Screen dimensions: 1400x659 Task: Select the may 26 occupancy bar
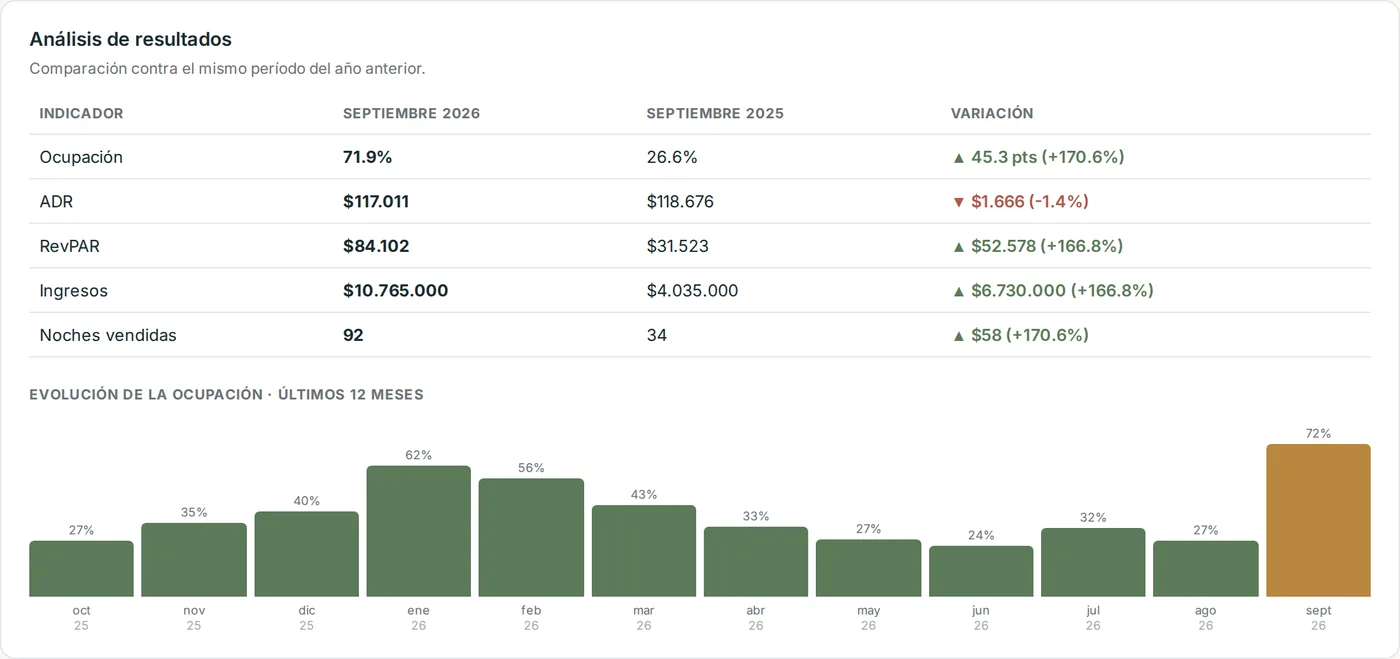coord(868,569)
